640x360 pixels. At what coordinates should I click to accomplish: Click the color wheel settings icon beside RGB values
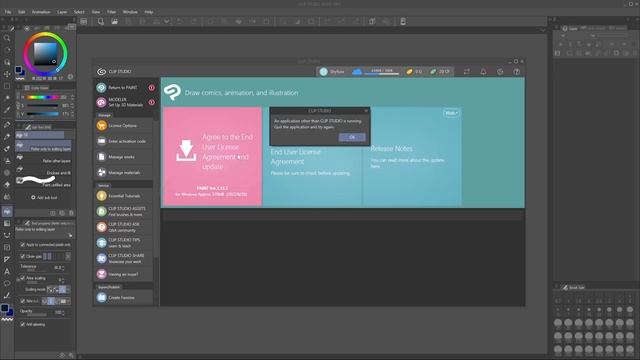click(x=70, y=77)
